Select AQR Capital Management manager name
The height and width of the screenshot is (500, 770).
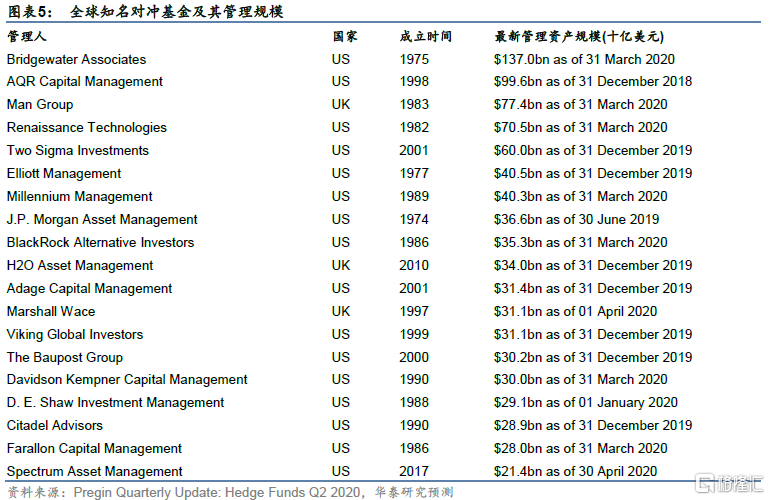[x=85, y=82]
